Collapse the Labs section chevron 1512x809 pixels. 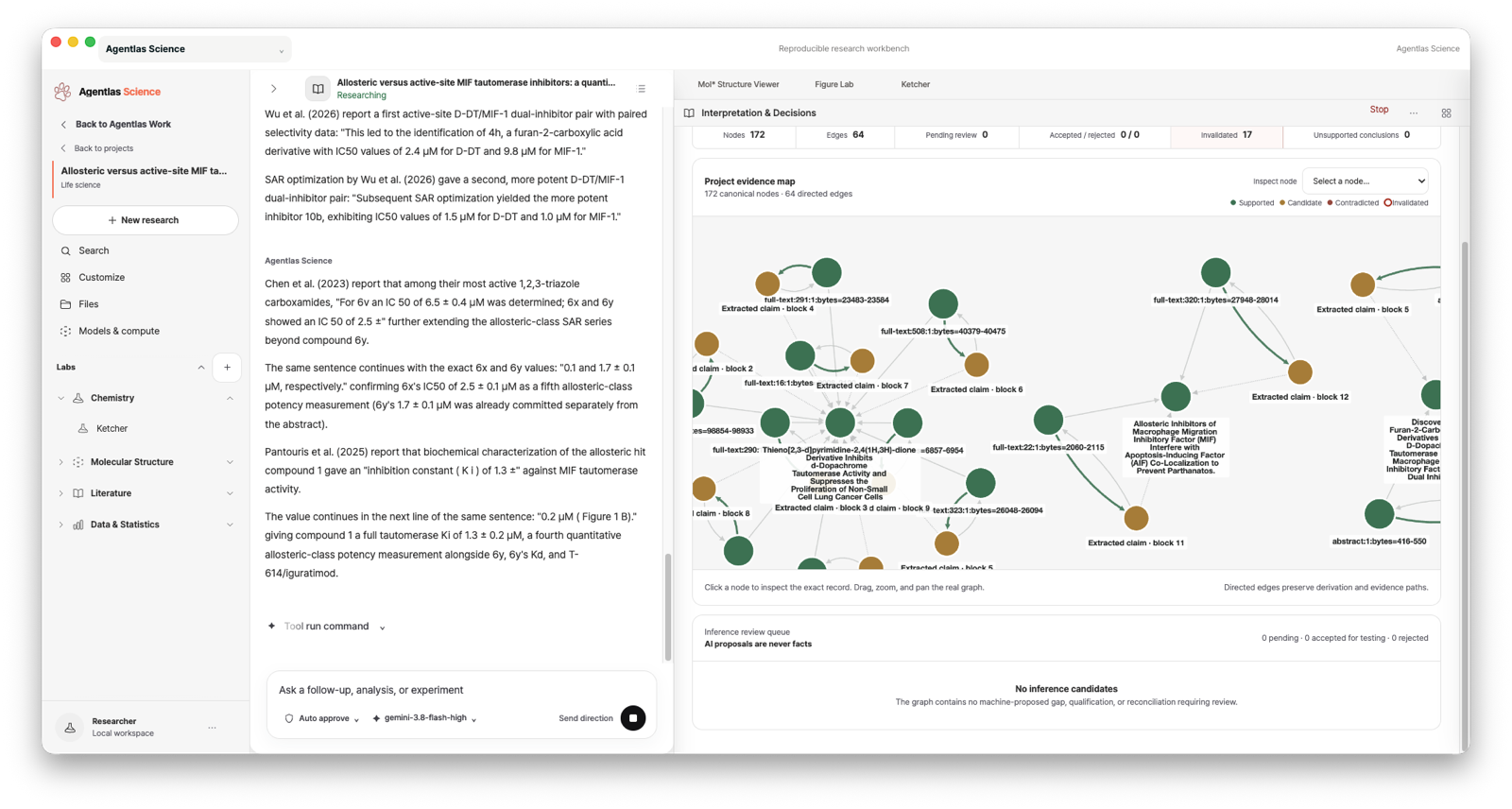click(x=201, y=368)
